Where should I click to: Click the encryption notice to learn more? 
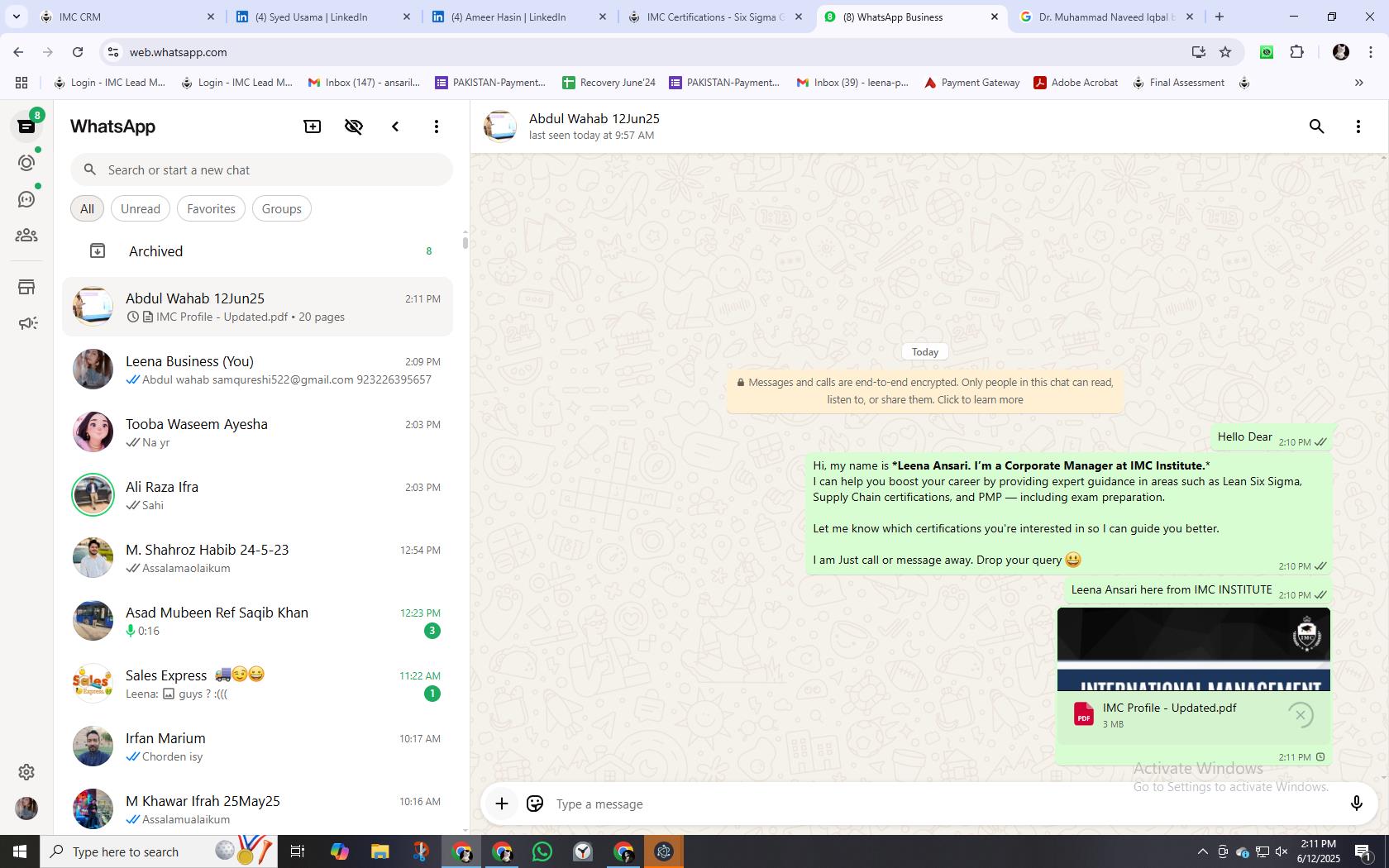pos(924,391)
